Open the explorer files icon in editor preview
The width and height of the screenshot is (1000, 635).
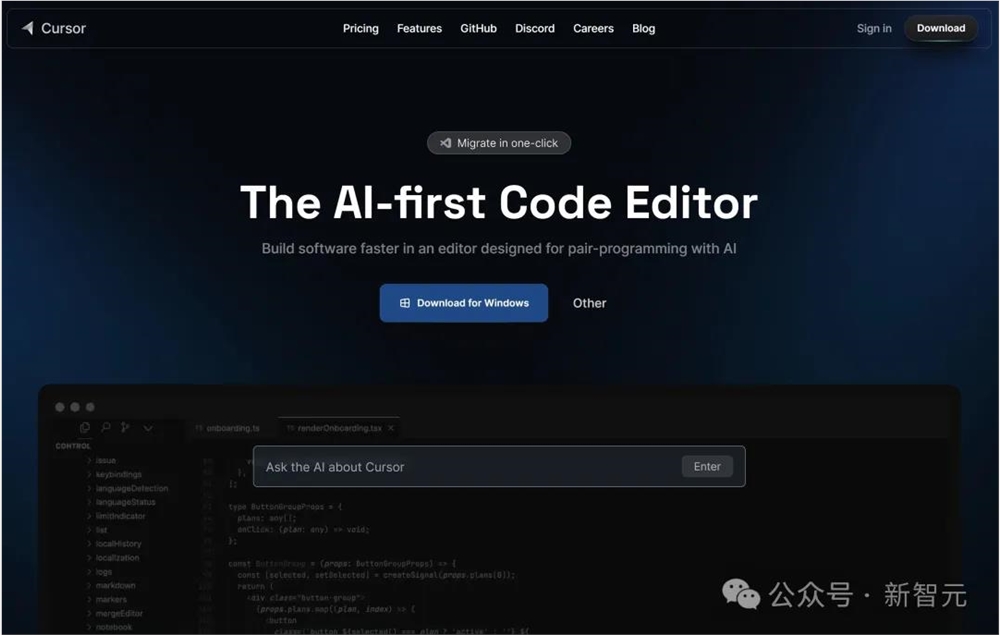tap(85, 427)
